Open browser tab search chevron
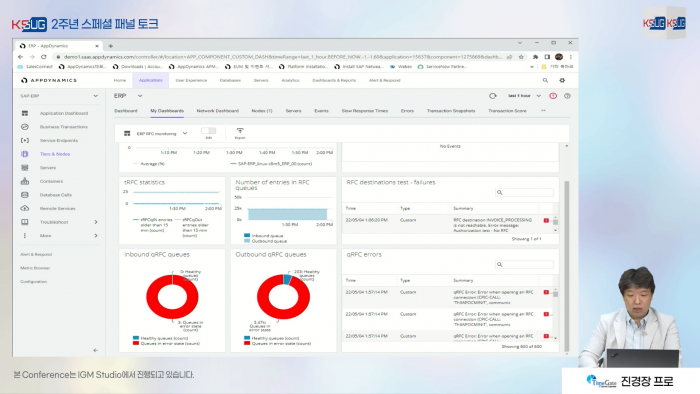 (520, 43)
